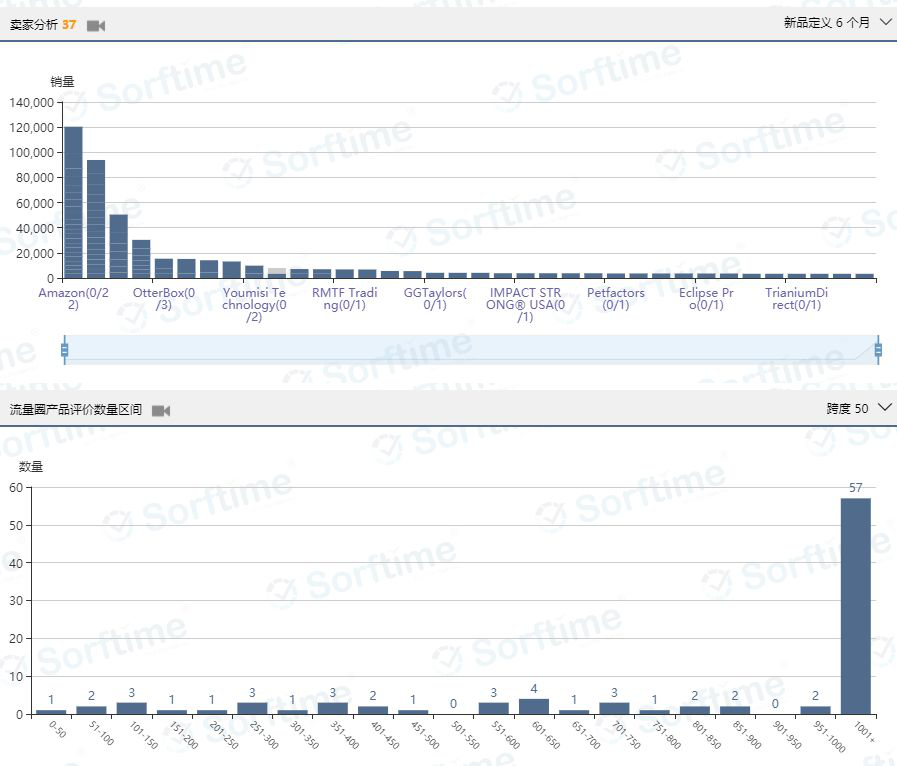This screenshot has width=897, height=766.
Task: Click video camera icon beside 卖家分析
Action: pos(96,25)
